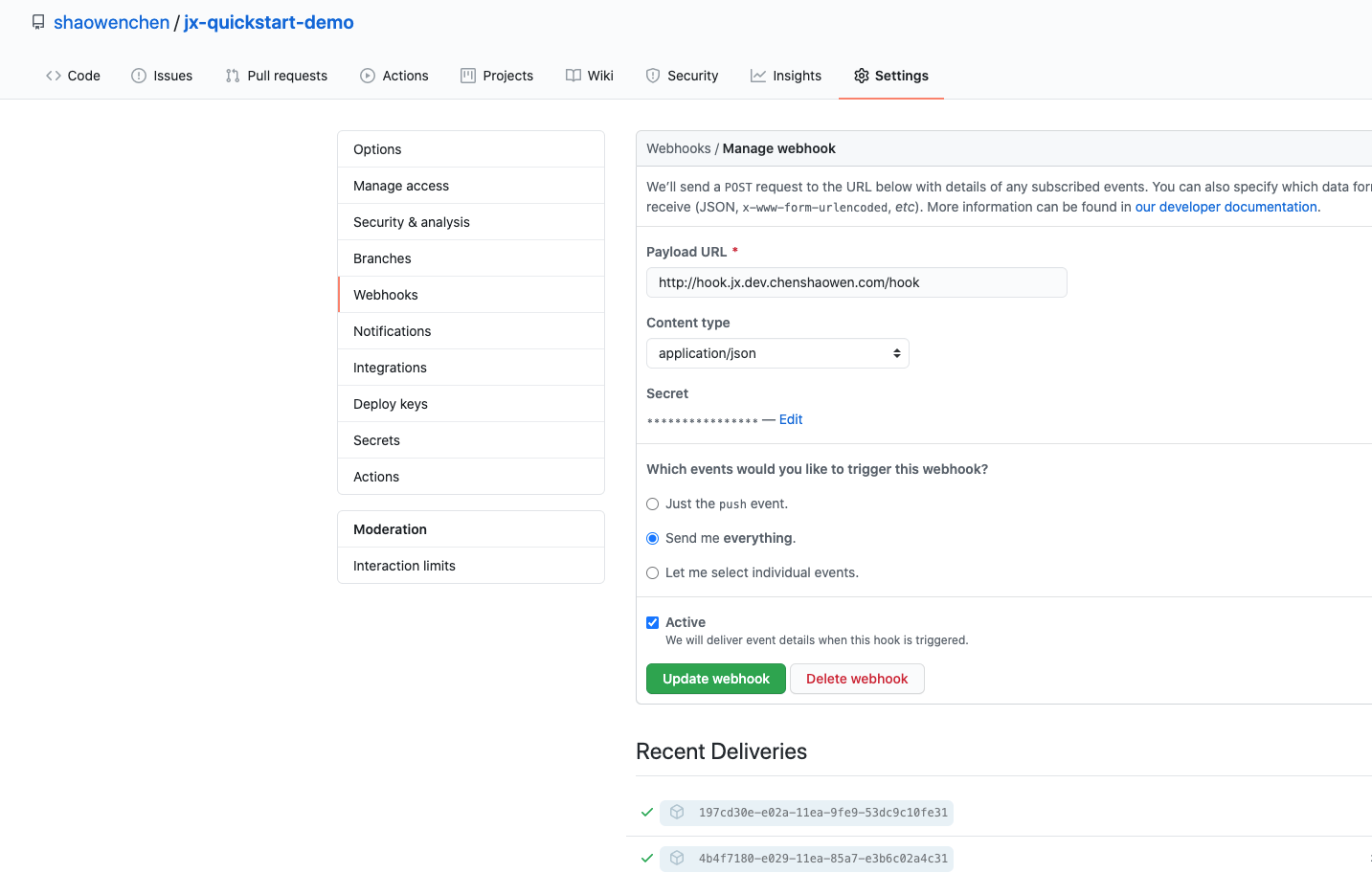Click the Payload URL input field
Screen dimensions: 1372x873
pos(857,282)
